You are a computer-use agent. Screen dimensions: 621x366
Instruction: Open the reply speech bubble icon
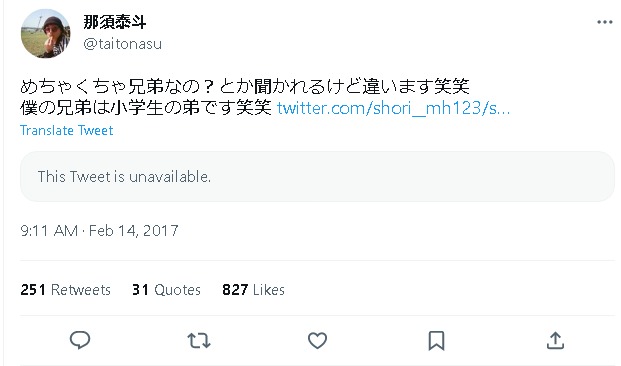80,340
